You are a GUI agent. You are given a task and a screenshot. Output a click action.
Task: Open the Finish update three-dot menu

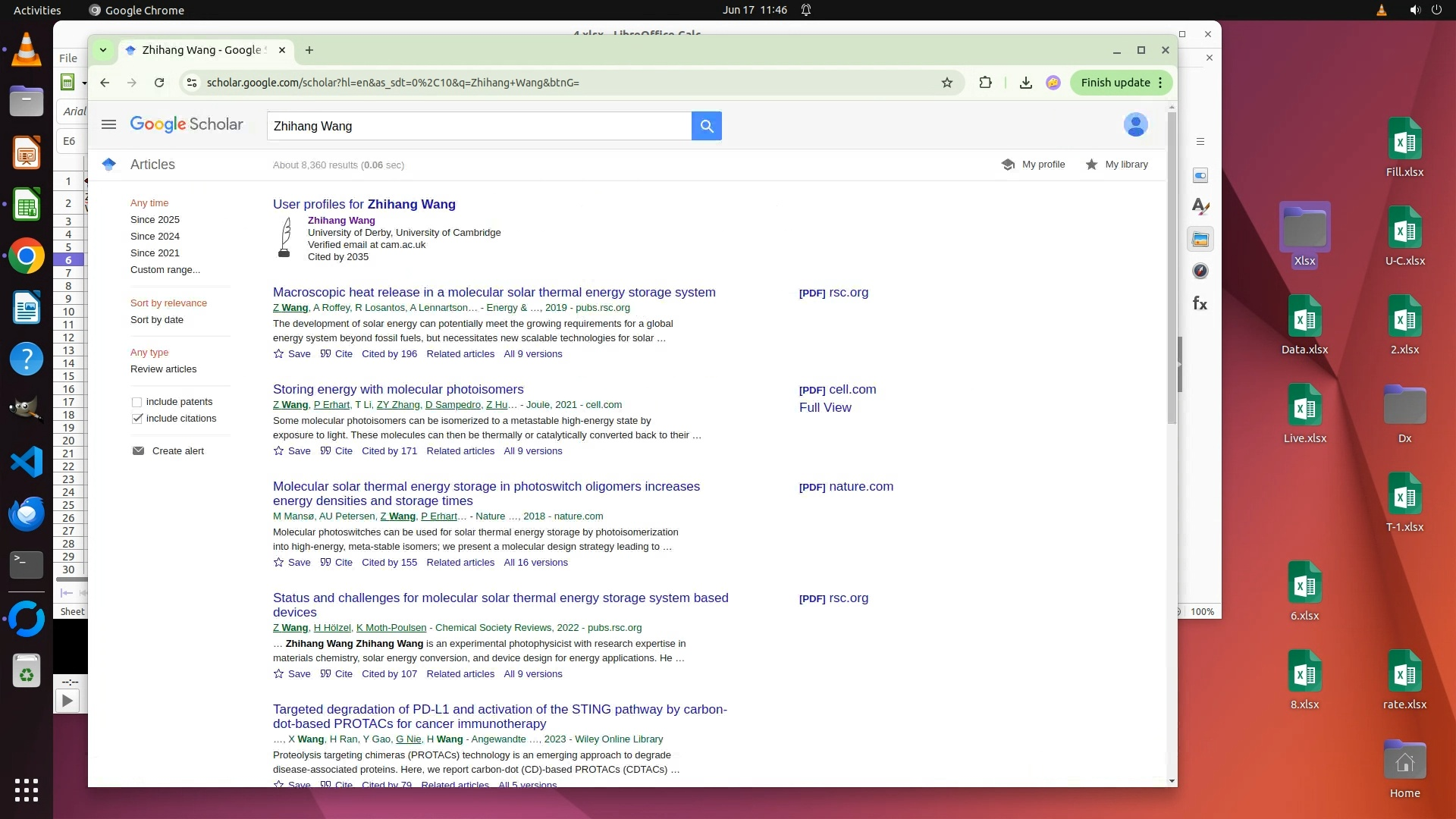[1160, 83]
